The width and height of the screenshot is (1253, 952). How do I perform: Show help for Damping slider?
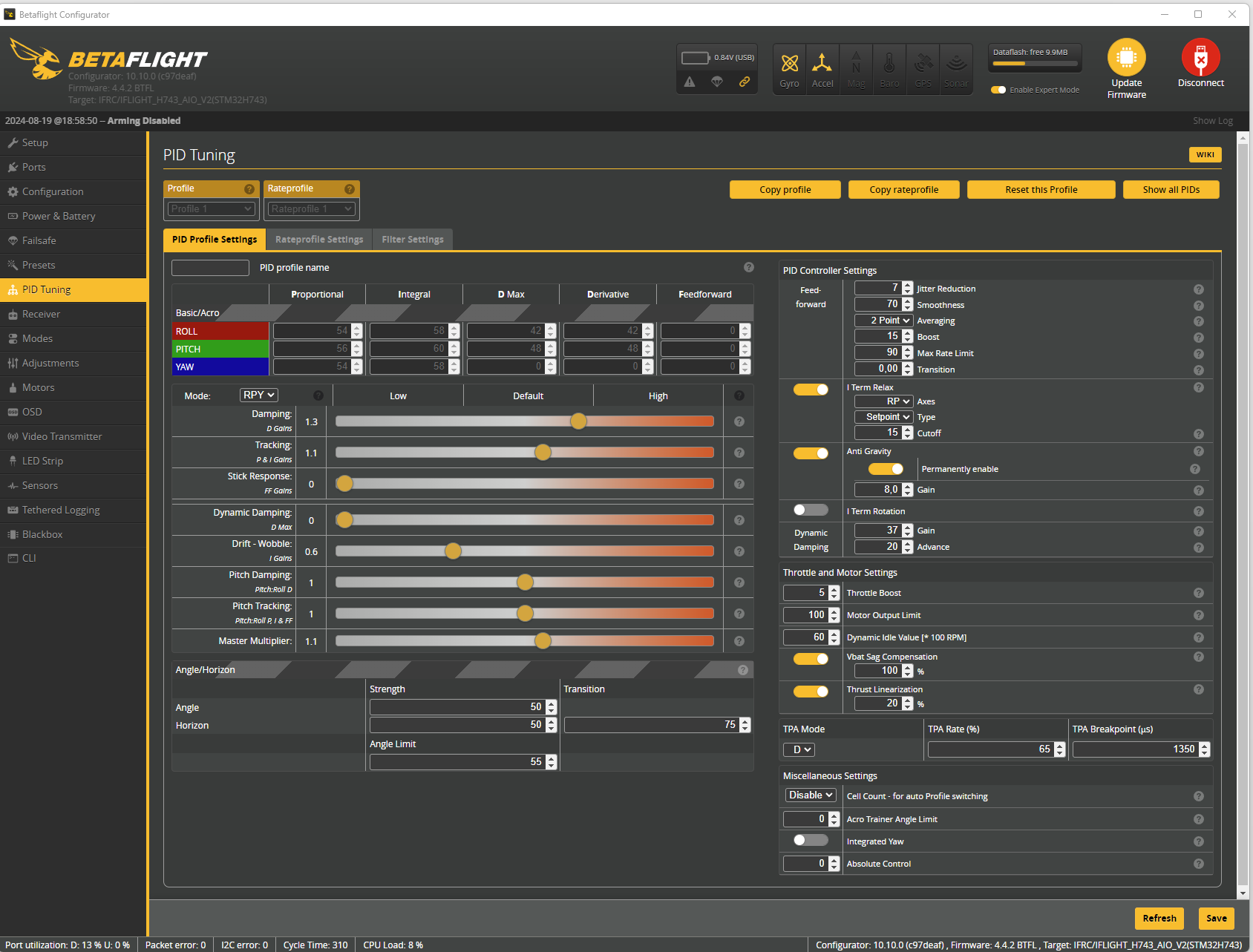739,421
